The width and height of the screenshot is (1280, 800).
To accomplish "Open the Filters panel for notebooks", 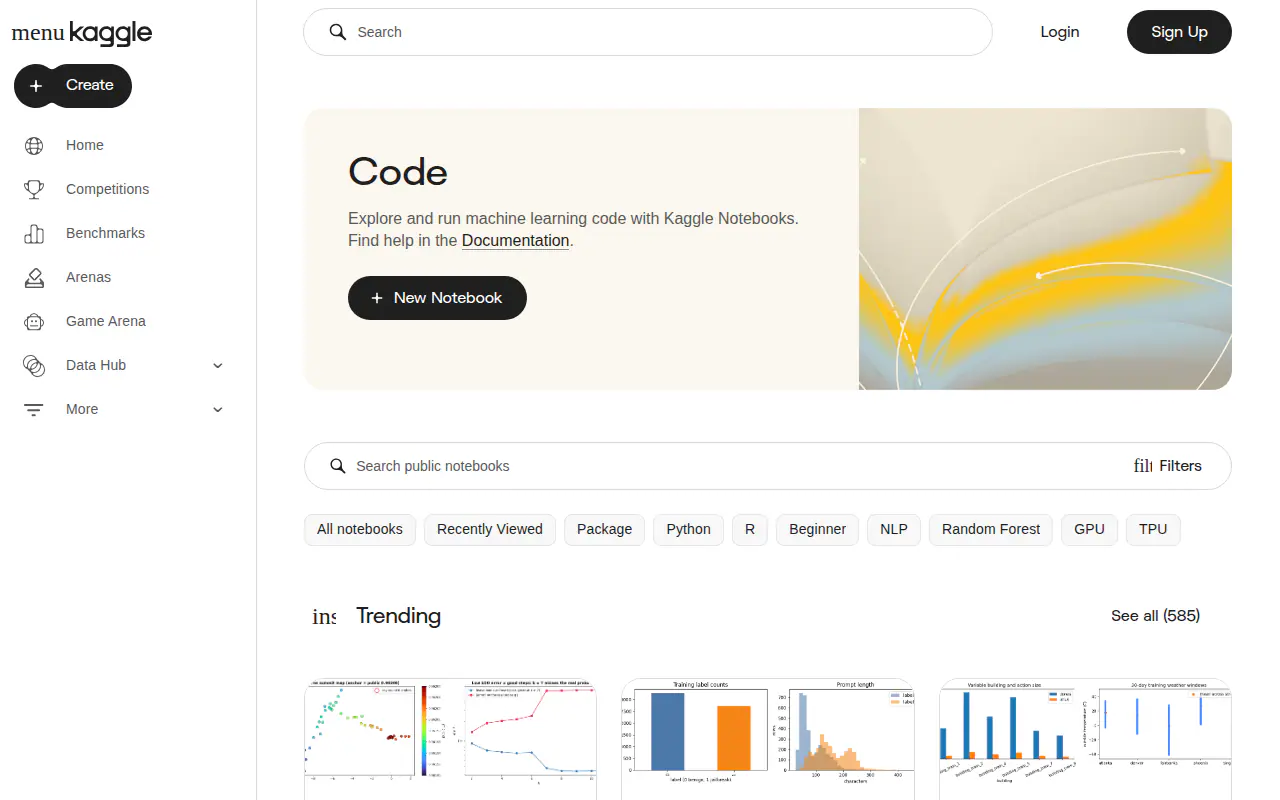I will coord(1168,466).
